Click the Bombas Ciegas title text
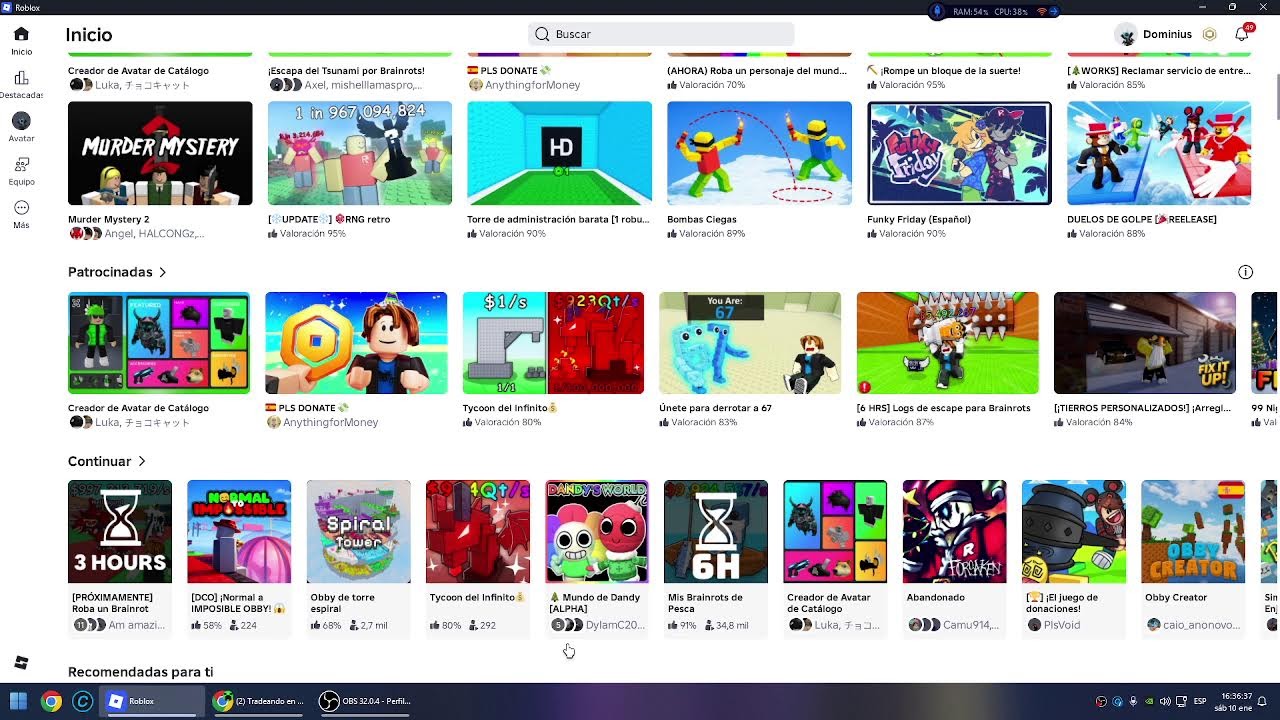Screen dimensions: 1280x720 [x=701, y=219]
